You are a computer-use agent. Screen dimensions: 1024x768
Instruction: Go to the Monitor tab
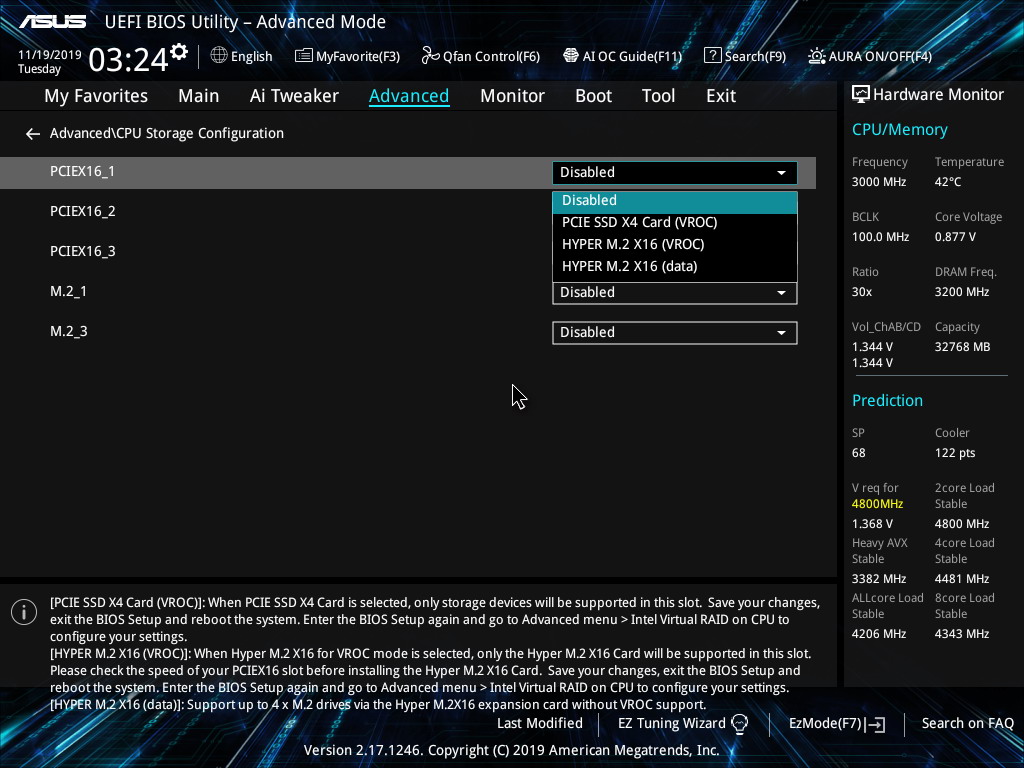(512, 96)
